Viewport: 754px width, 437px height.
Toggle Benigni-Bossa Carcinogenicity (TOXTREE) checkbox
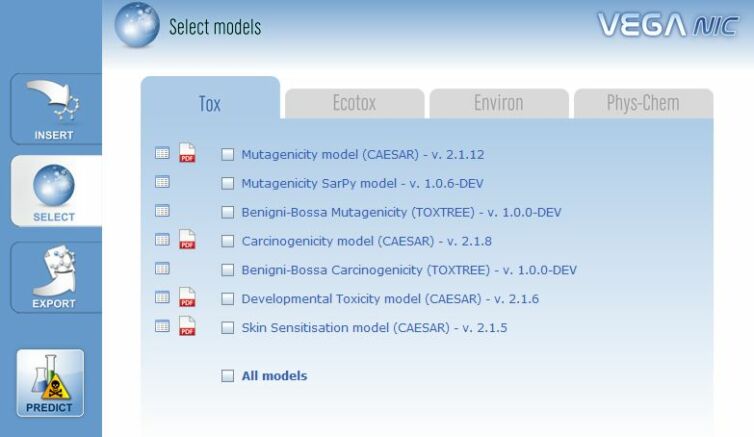coord(228,270)
